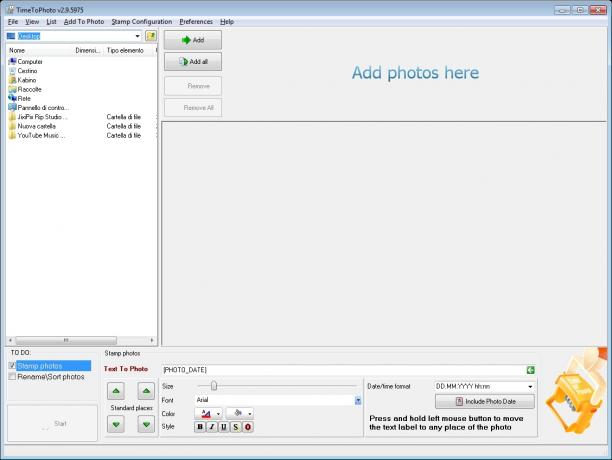Click the stamp mascot image
The image size is (612, 460).
tap(576, 392)
